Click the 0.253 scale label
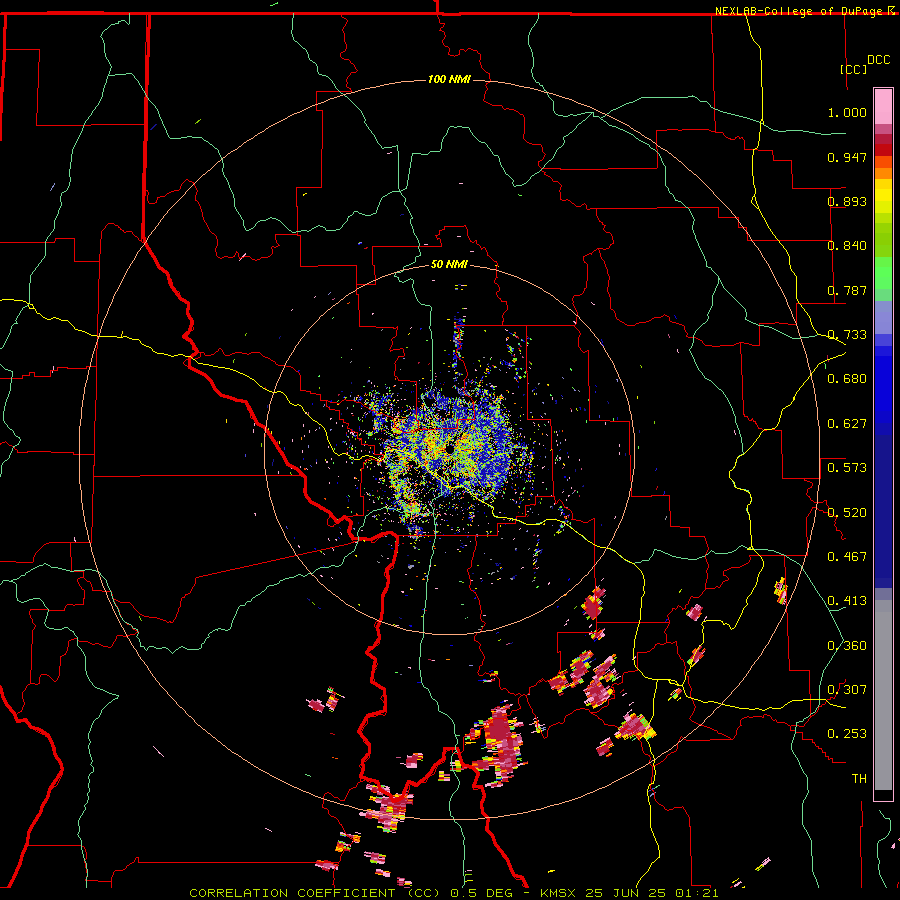The image size is (900, 900). 847,734
